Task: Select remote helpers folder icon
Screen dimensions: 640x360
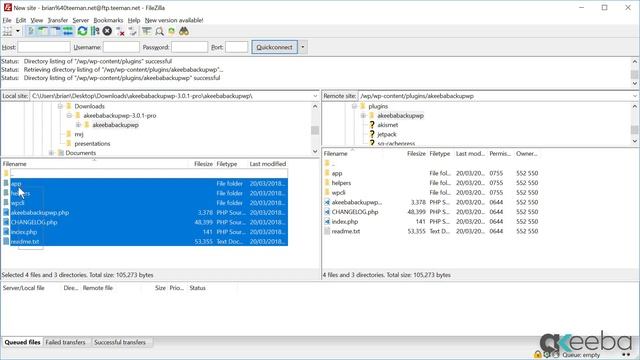Action: [327, 183]
